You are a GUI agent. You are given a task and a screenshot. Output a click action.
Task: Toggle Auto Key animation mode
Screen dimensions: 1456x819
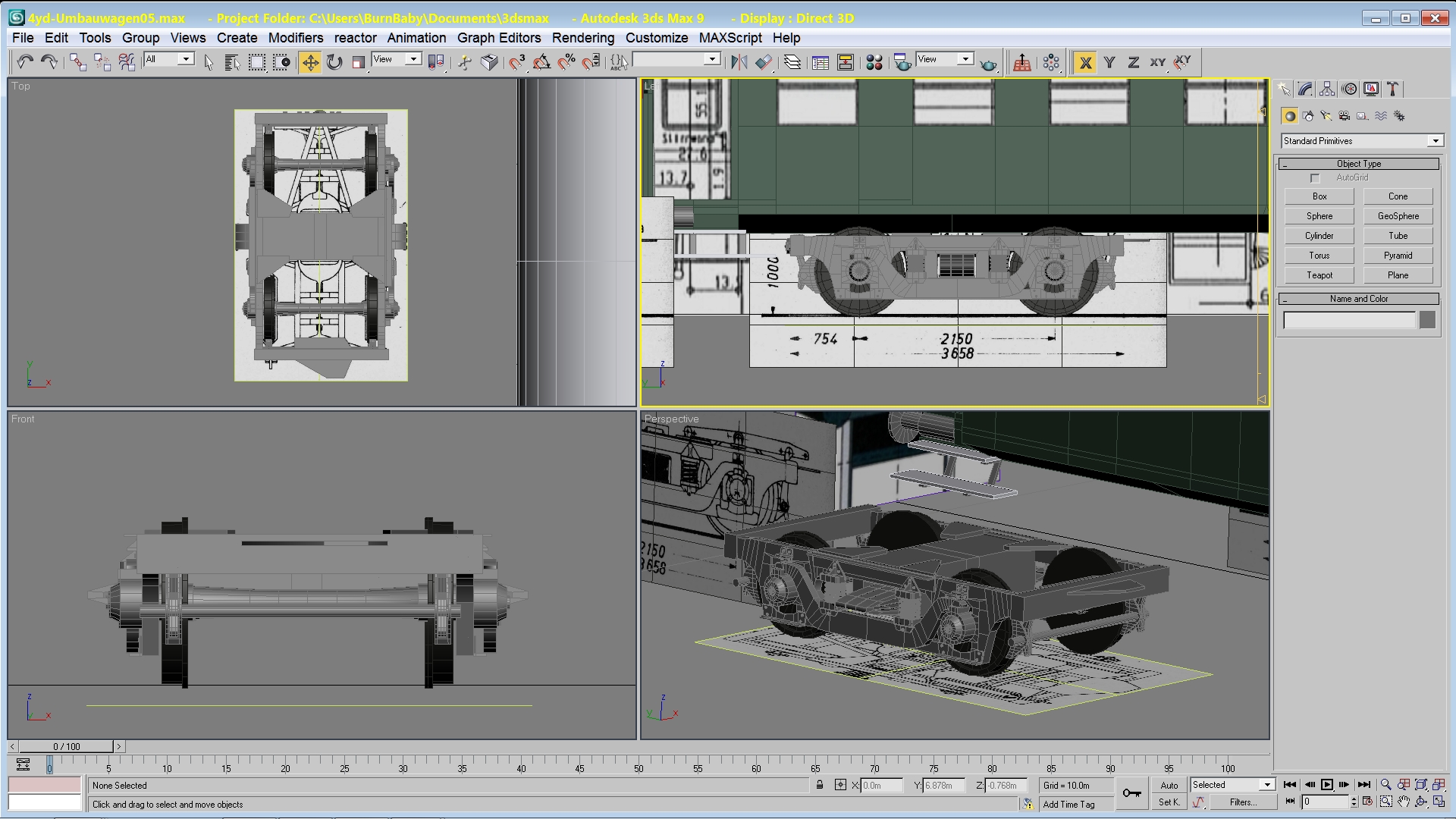[x=1169, y=785]
